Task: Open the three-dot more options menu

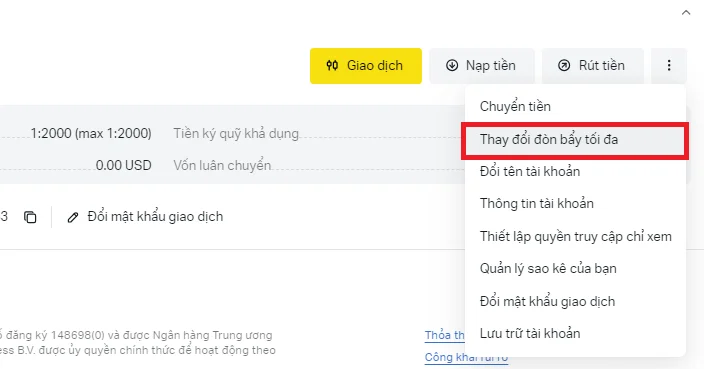Action: [x=669, y=66]
